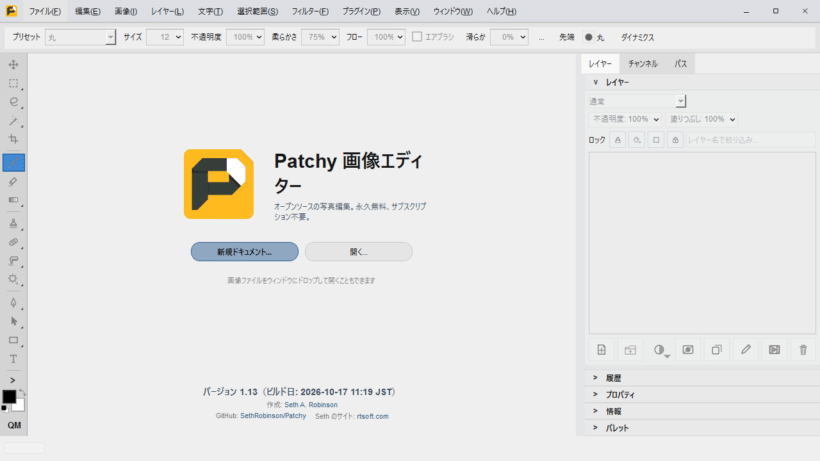The image size is (820, 461).
Task: Select the Pen tool
Action: point(14,303)
